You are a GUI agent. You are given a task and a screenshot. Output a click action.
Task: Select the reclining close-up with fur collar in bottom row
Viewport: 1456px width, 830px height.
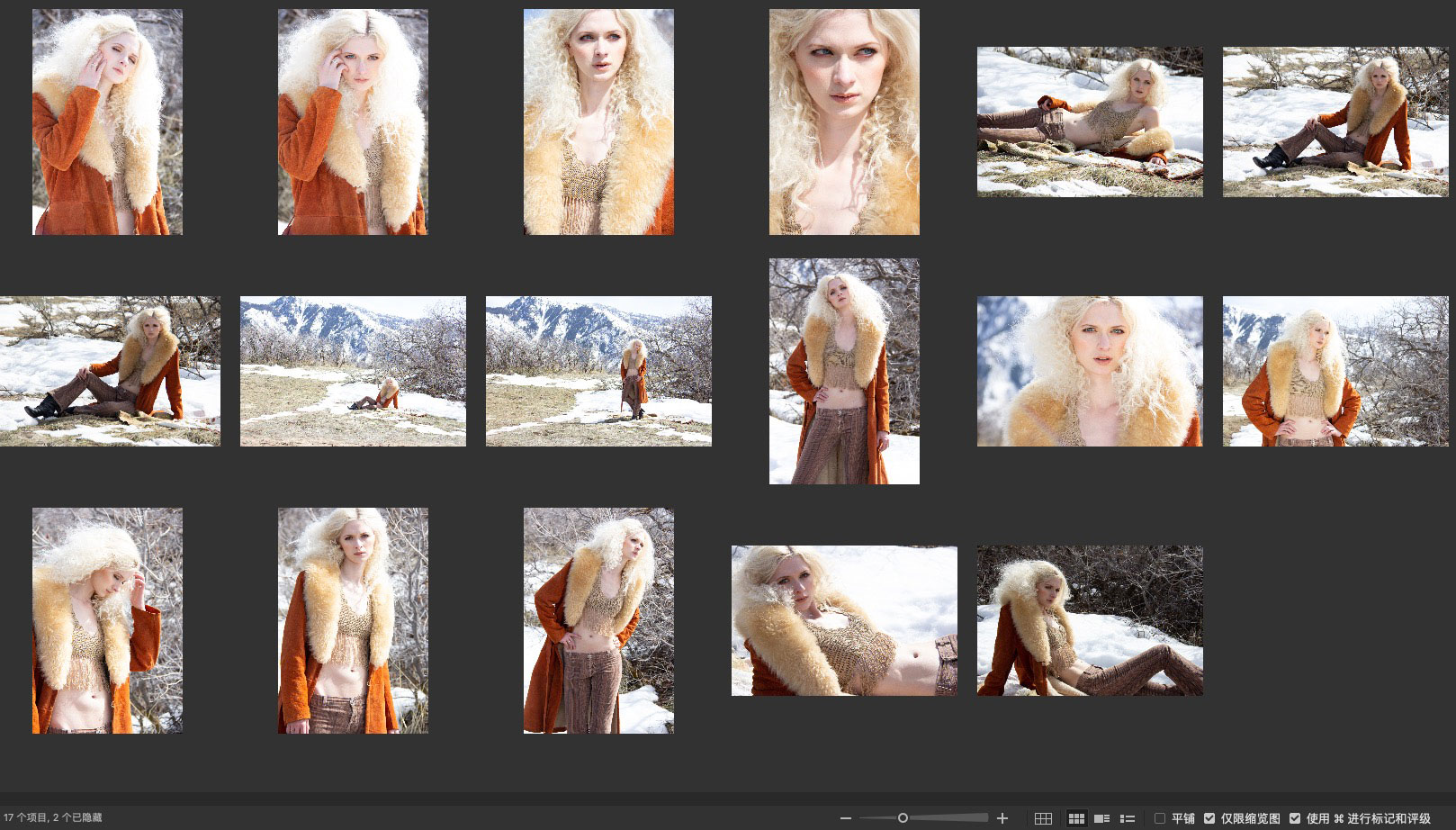(x=844, y=620)
